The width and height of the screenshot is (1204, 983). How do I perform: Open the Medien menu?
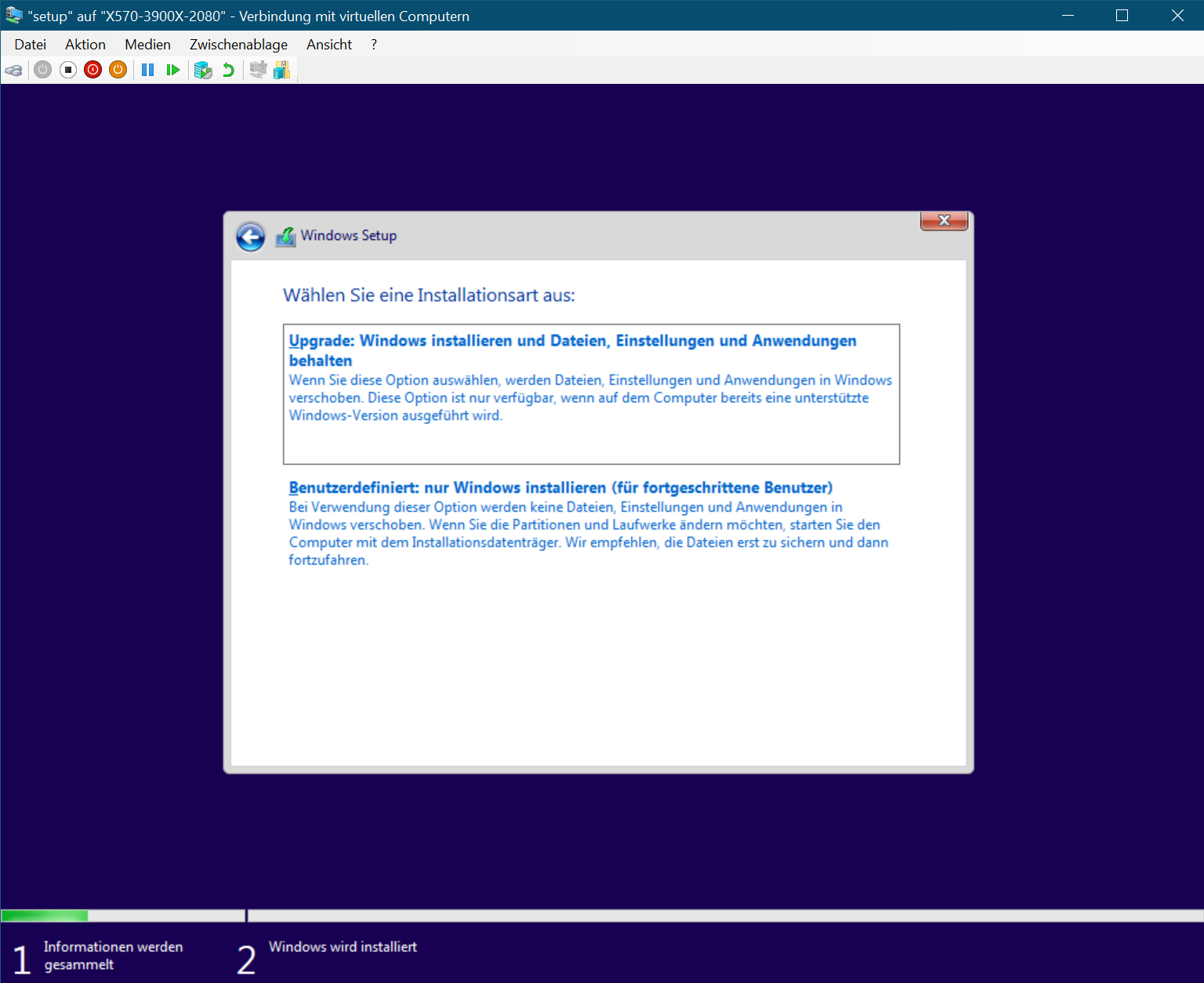click(147, 45)
